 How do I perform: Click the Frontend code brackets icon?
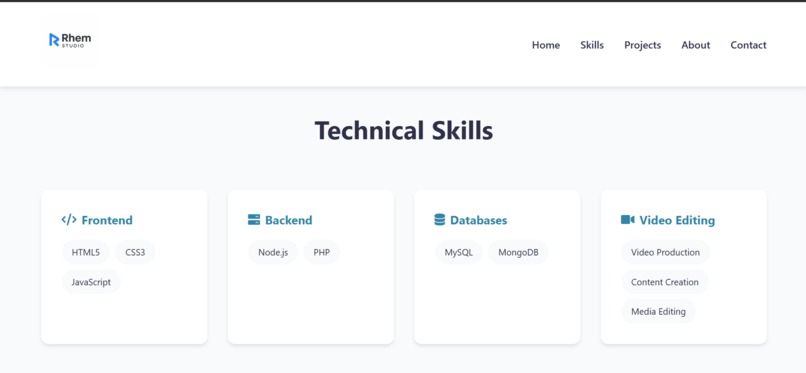[69, 220]
